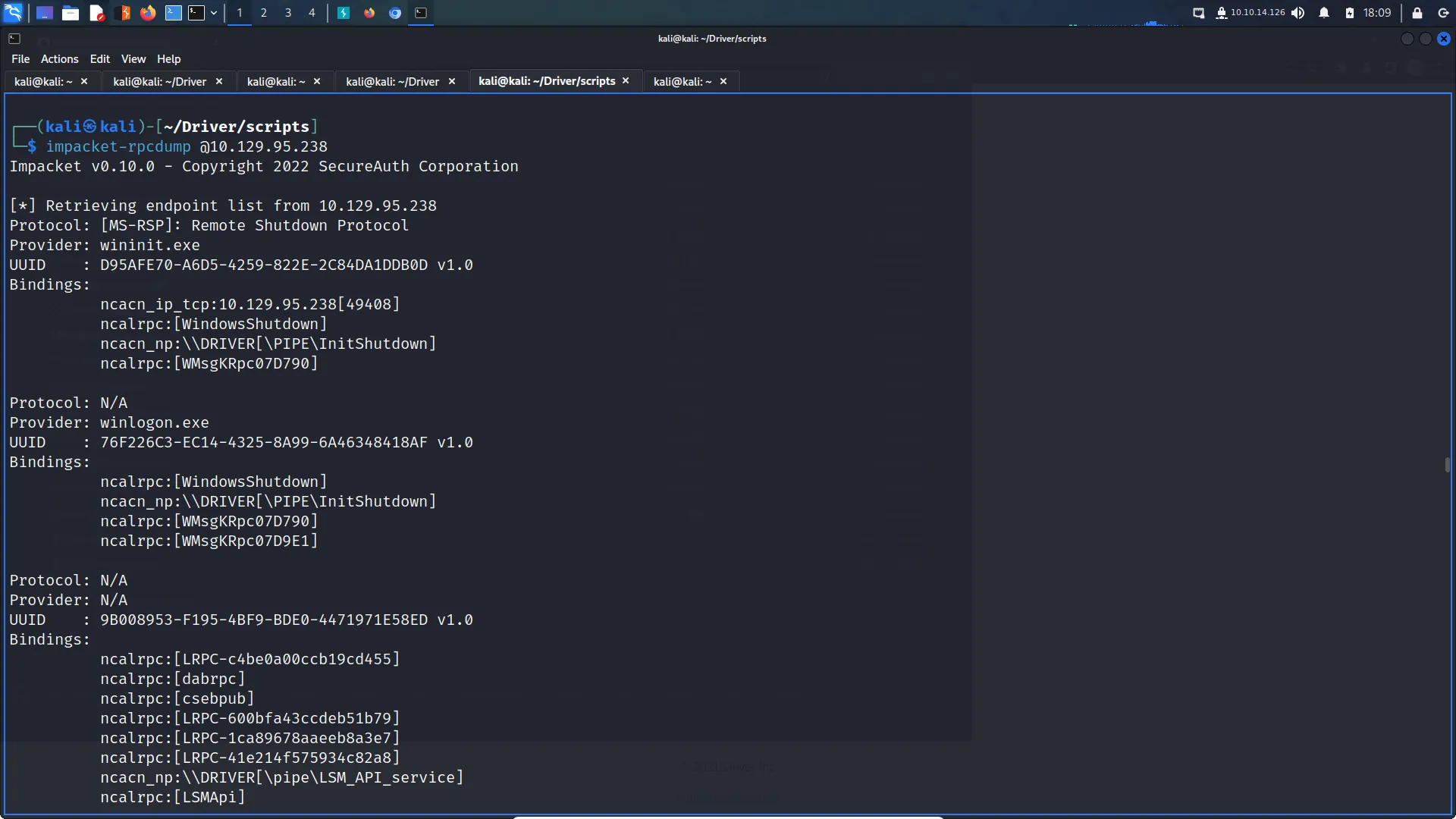Click the UUID D95AFE70-A6D5-4259-822E-2C84DA1DDB0D
The image size is (1456, 819).
[x=264, y=265]
